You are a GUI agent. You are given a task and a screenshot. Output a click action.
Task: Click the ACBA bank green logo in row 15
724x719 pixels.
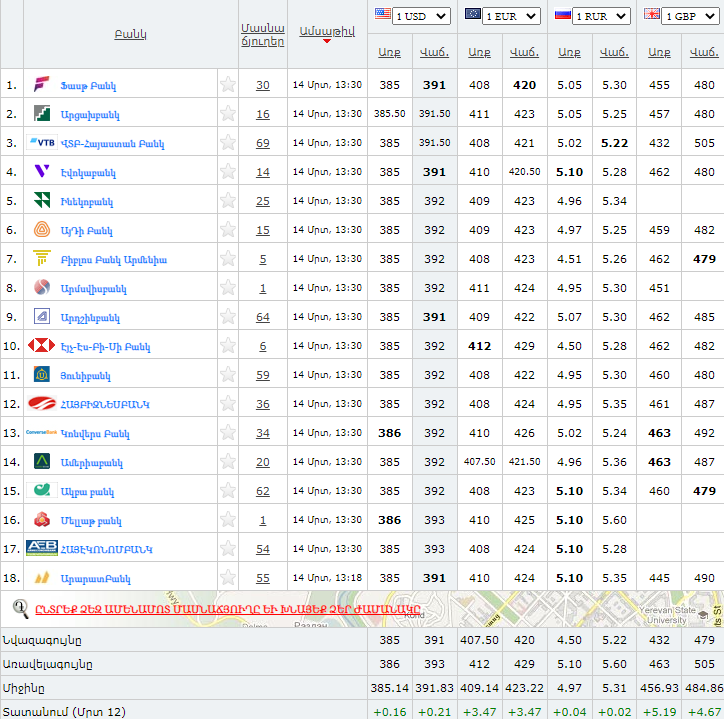(x=42, y=490)
